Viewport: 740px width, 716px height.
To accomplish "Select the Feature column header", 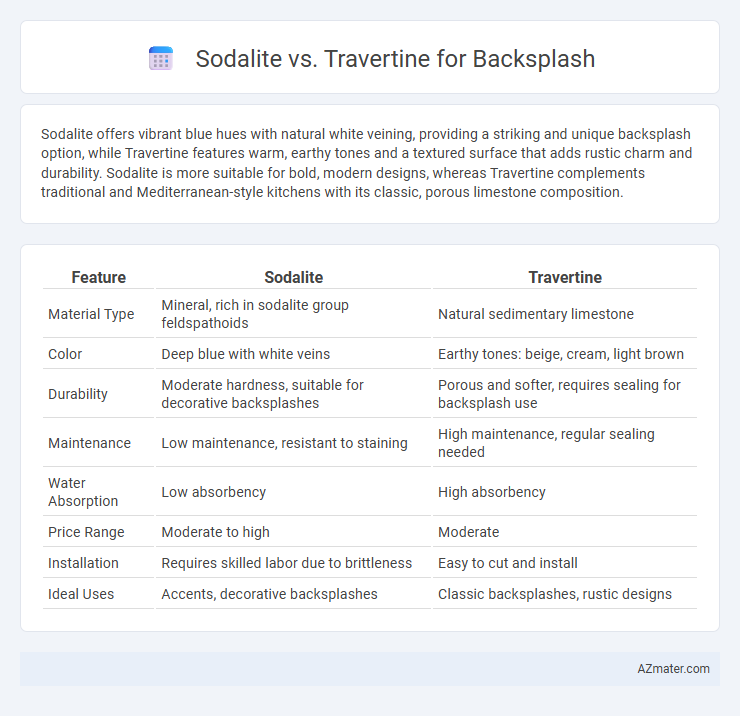I will pos(99,277).
